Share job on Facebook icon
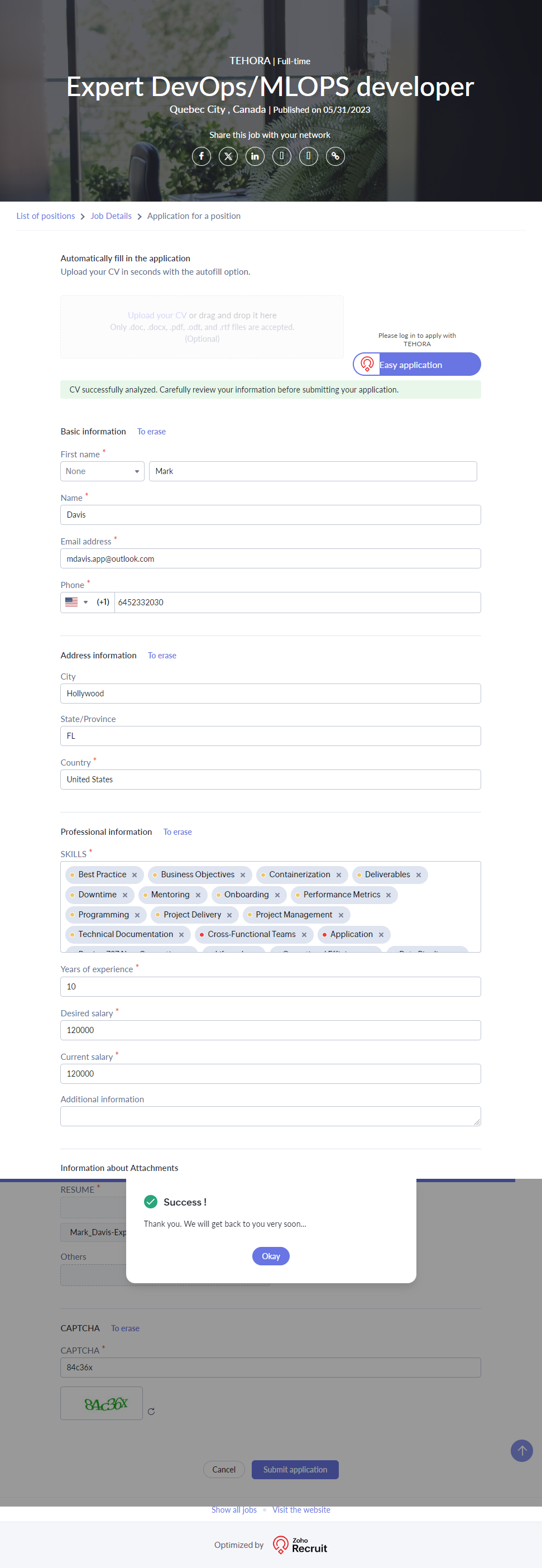The height and width of the screenshot is (1568, 542). [x=202, y=156]
